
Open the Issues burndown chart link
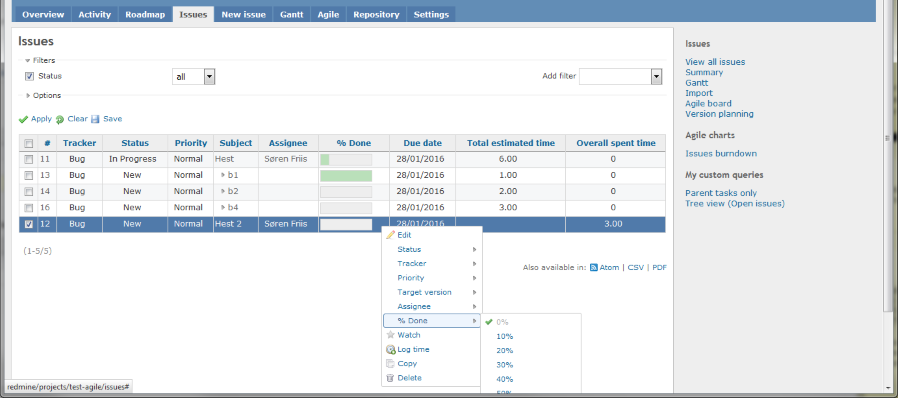[721, 153]
